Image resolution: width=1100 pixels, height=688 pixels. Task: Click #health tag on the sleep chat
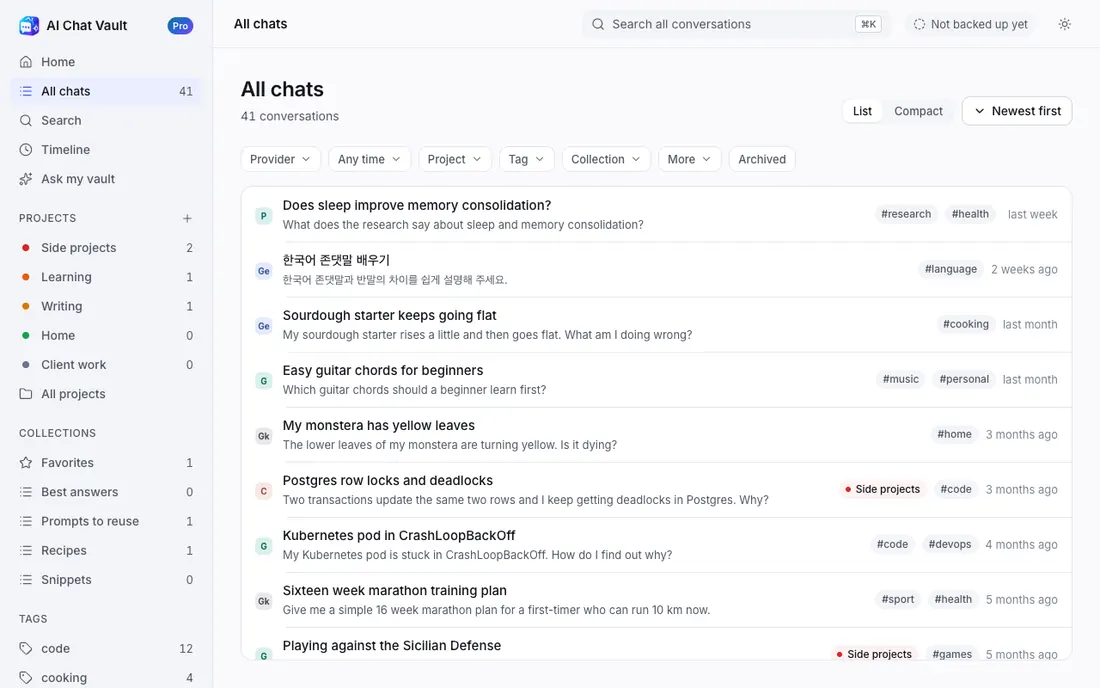click(x=970, y=214)
